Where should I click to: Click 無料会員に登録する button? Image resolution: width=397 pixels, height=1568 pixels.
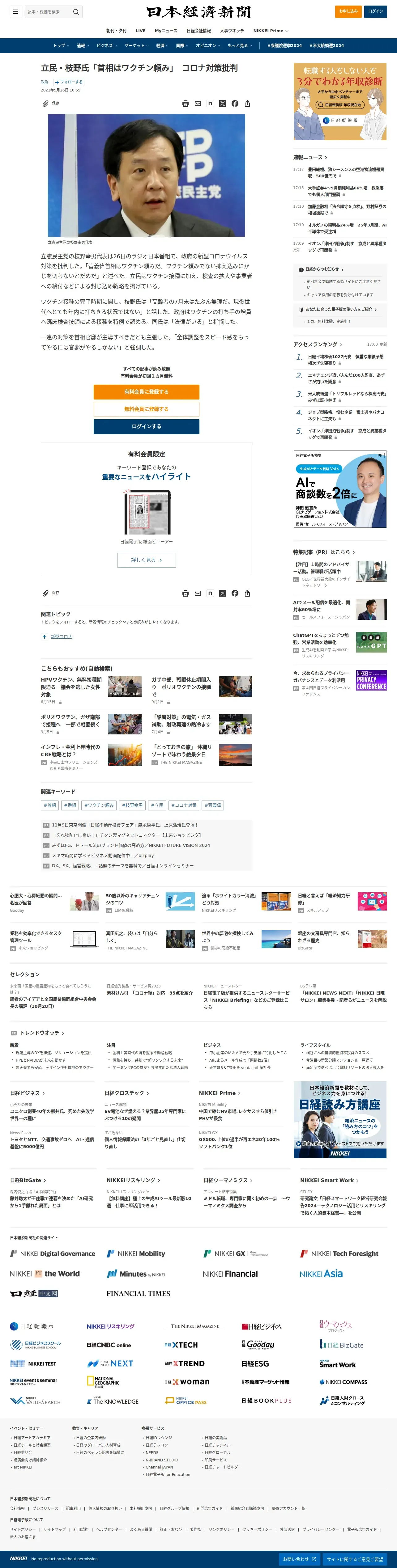(146, 409)
